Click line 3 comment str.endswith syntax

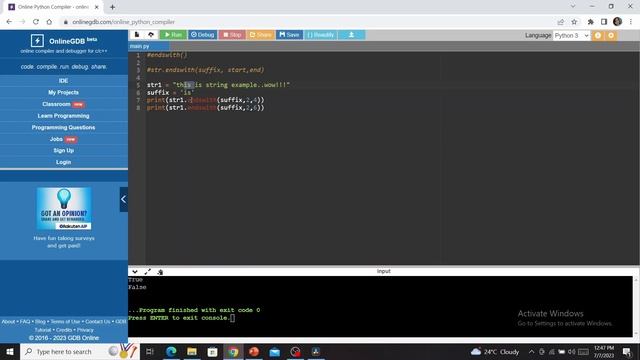coord(206,70)
